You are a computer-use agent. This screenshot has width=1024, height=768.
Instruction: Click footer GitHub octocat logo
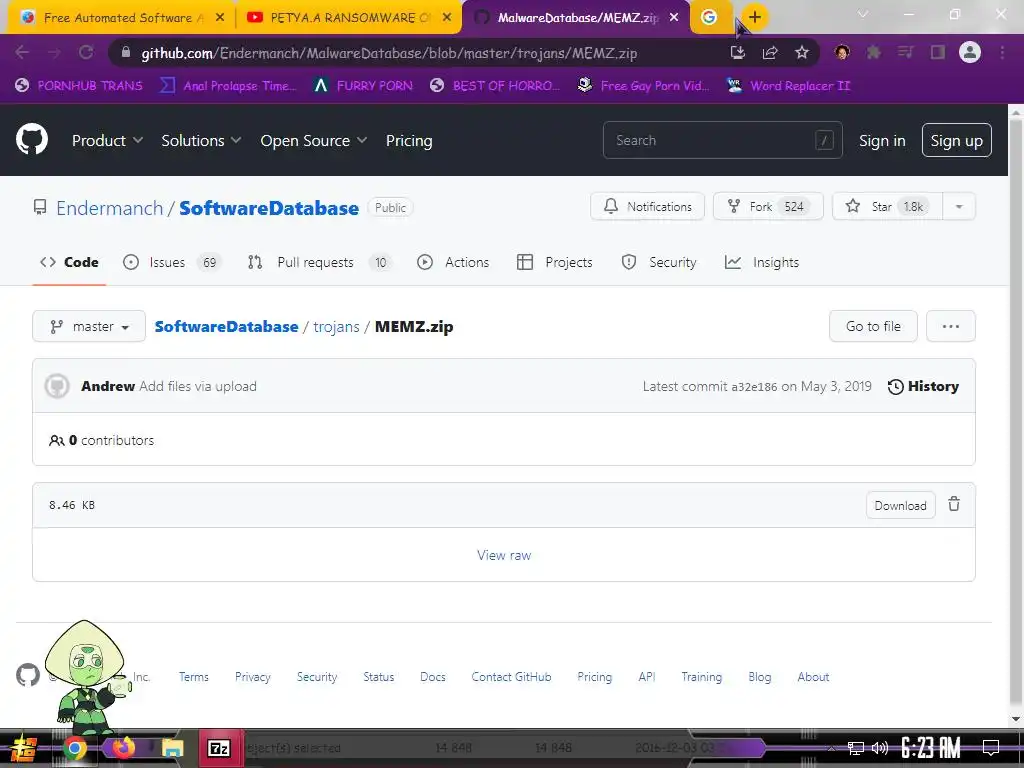(28, 675)
